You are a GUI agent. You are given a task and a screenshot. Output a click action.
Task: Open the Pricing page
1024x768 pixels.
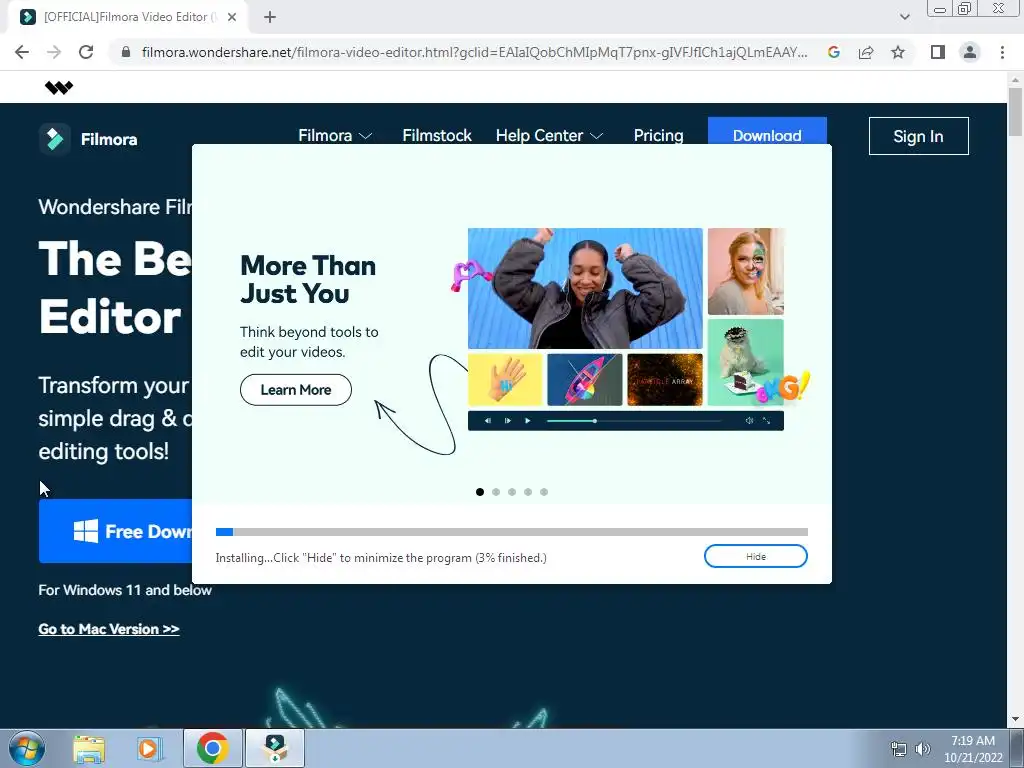click(658, 136)
